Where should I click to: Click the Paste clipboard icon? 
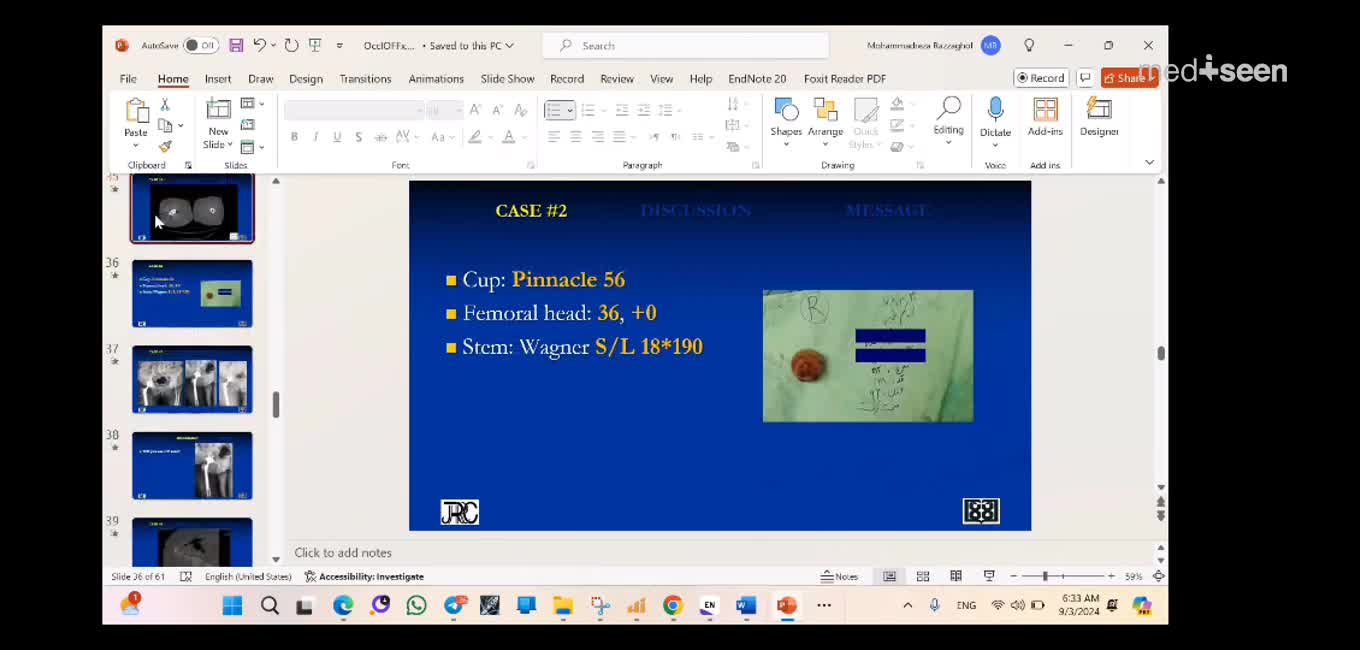click(136, 110)
